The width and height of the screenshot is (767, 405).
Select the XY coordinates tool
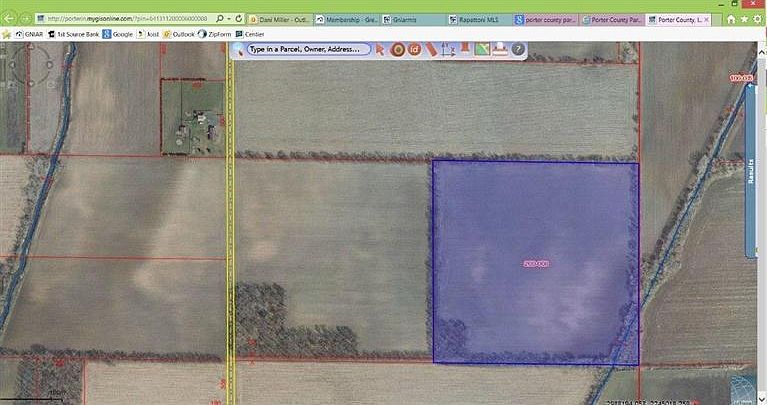coord(448,49)
